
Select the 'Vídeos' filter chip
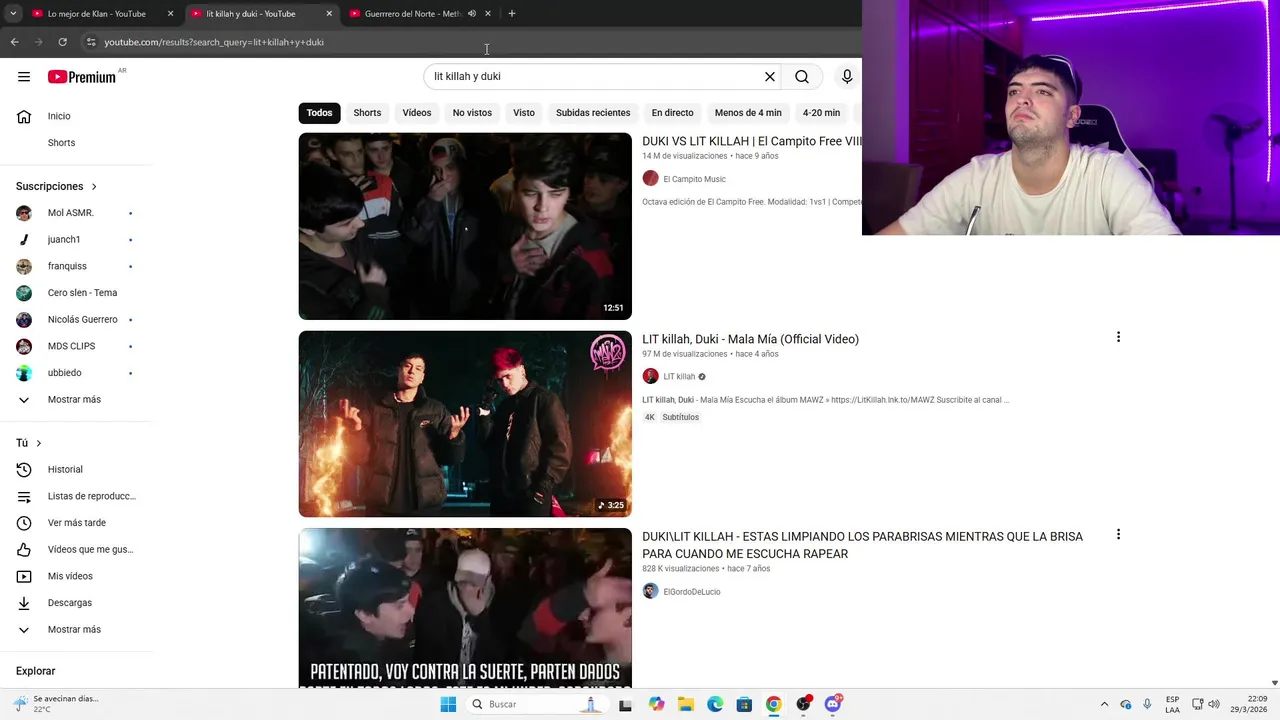point(417,113)
